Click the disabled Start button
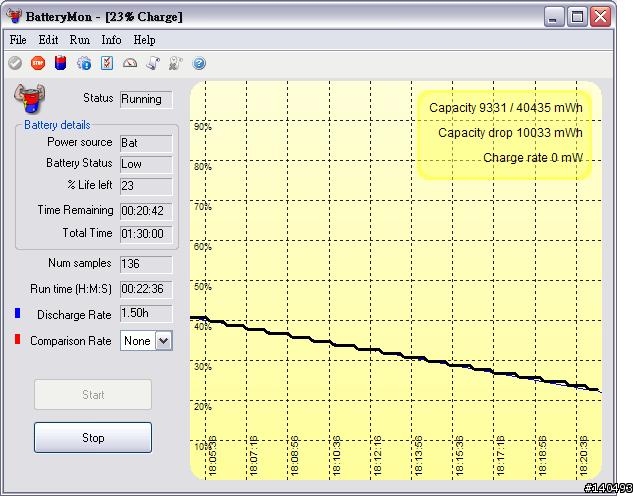 [x=93, y=394]
